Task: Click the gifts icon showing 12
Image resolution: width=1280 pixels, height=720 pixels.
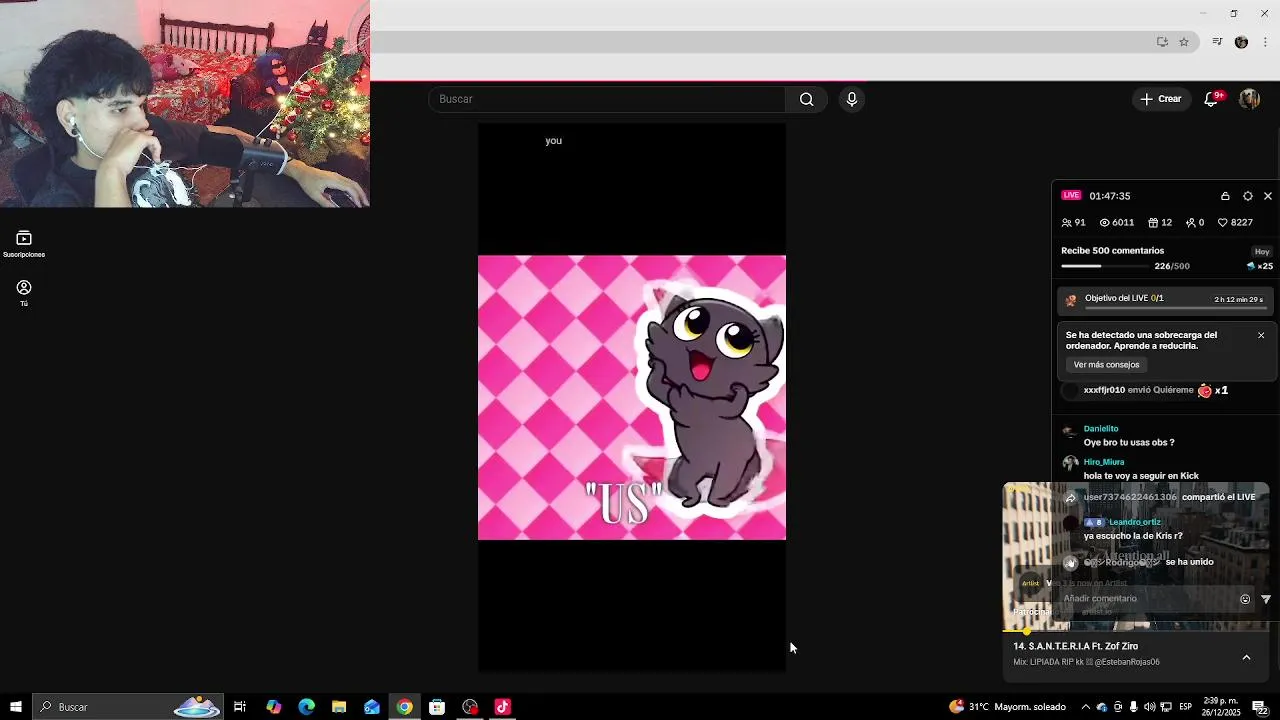Action: tap(1153, 223)
